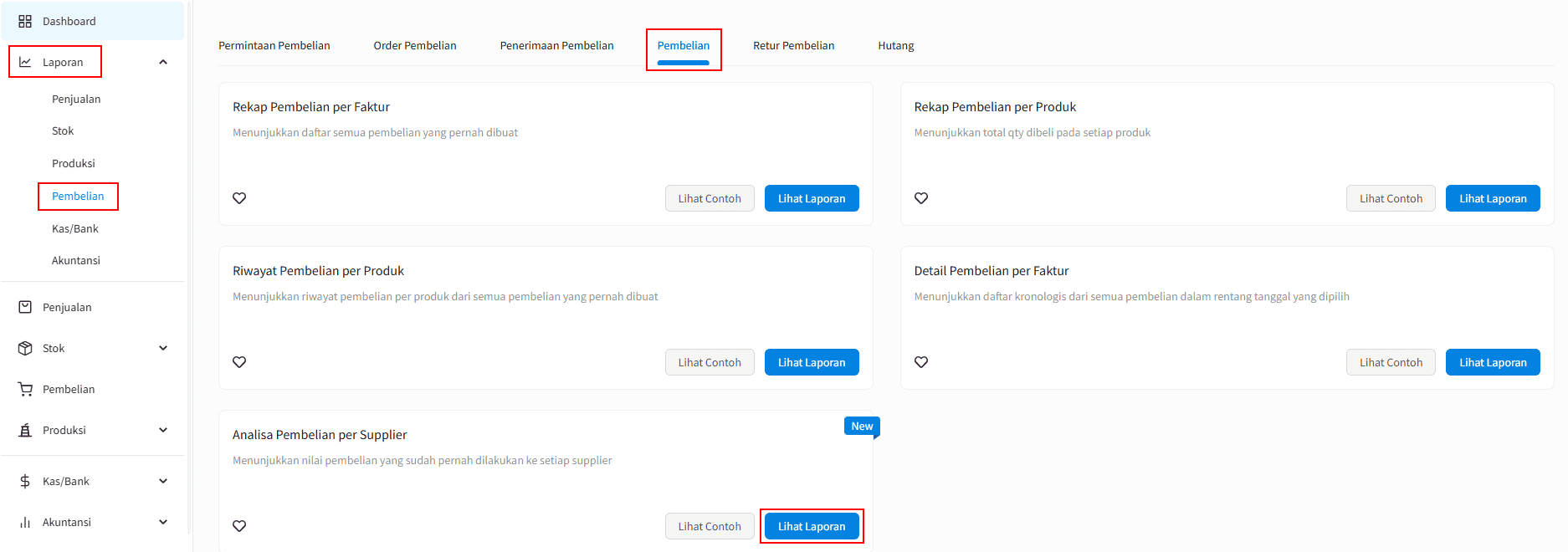
Task: Click the Penjualan bag icon in sidebar
Action: coord(25,307)
